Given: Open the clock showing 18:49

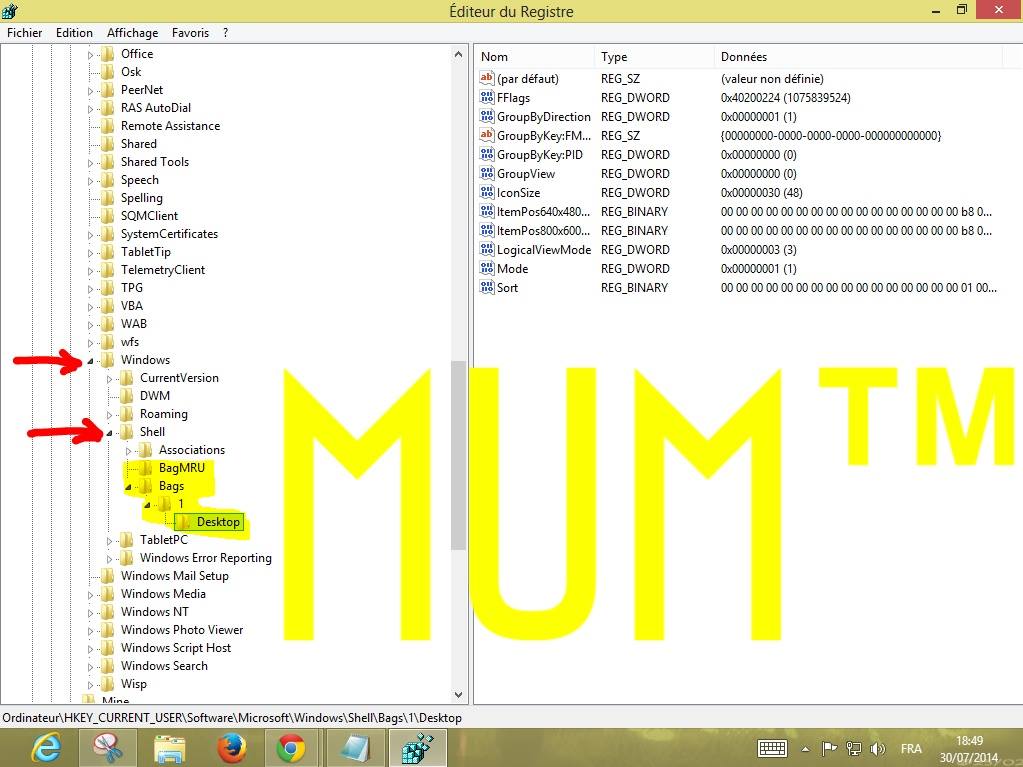Looking at the screenshot, I should (x=969, y=749).
